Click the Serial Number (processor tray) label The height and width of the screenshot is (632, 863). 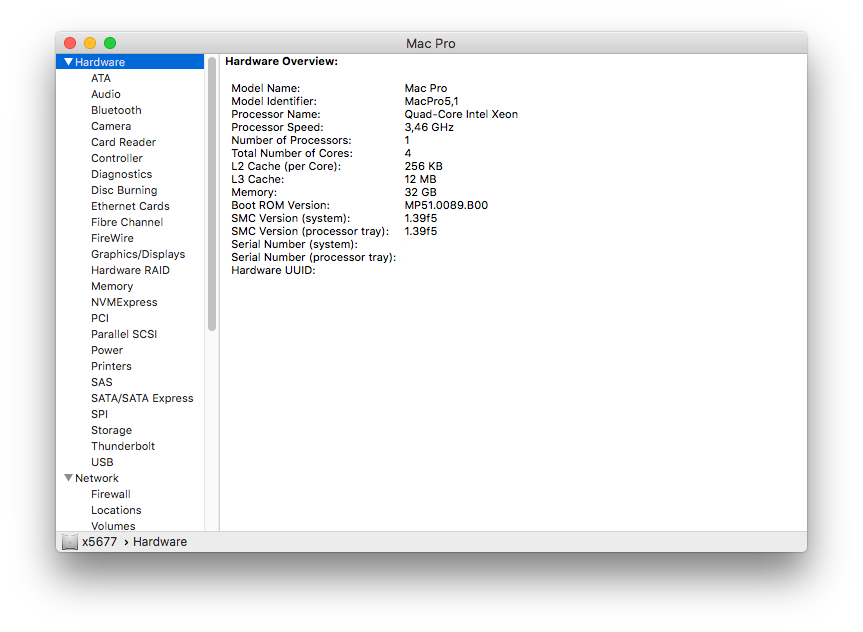click(314, 257)
